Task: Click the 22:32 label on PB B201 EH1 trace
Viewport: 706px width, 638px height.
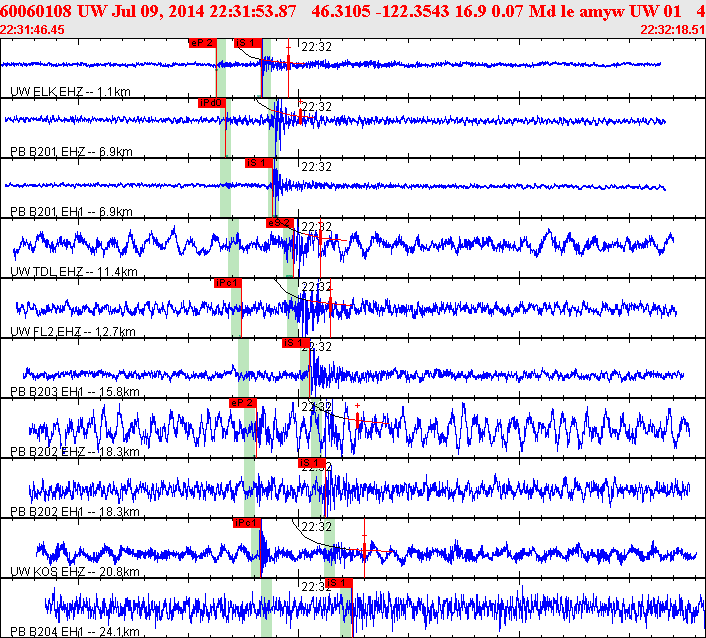Action: pyautogui.click(x=317, y=167)
